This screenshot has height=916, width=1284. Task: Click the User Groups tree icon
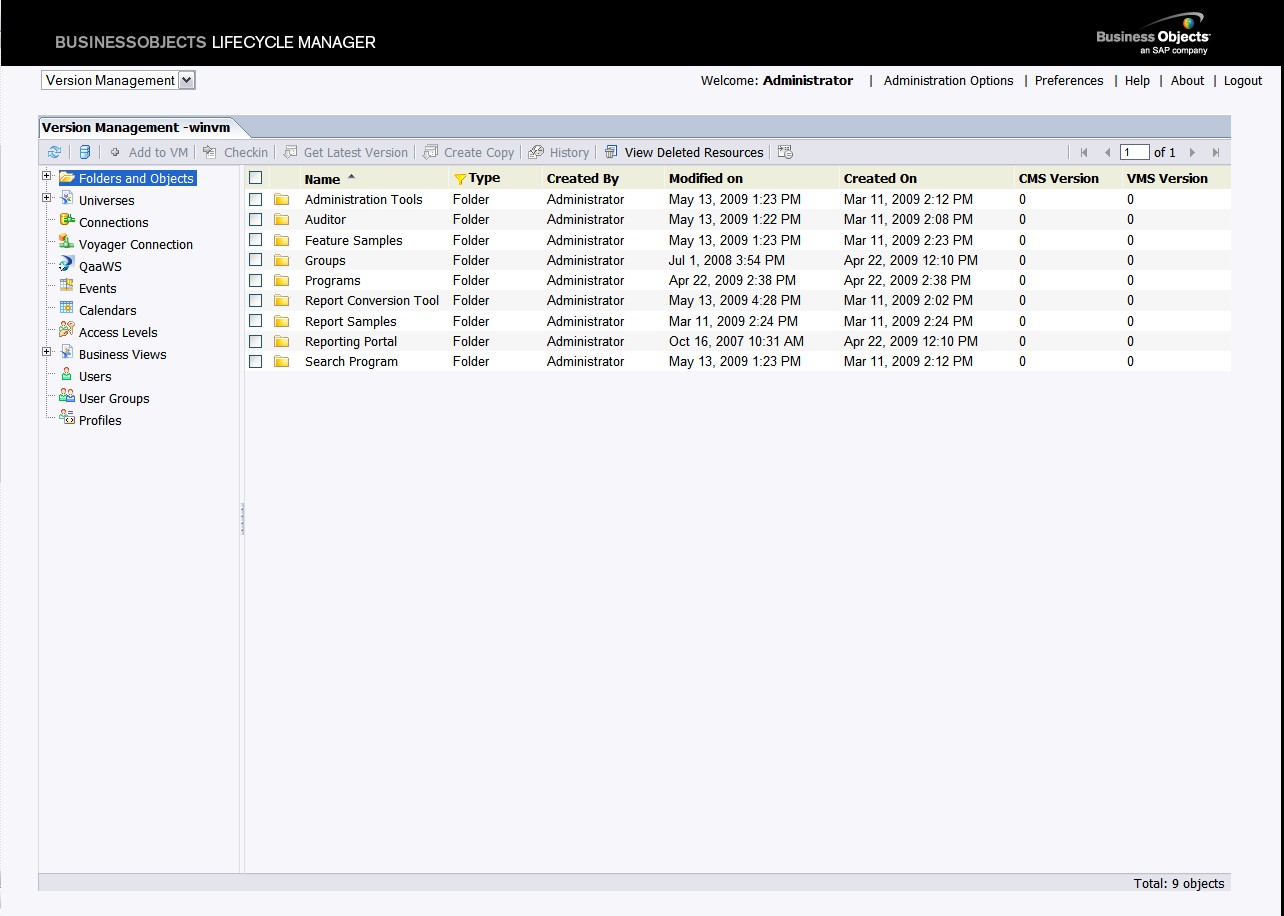click(66, 397)
